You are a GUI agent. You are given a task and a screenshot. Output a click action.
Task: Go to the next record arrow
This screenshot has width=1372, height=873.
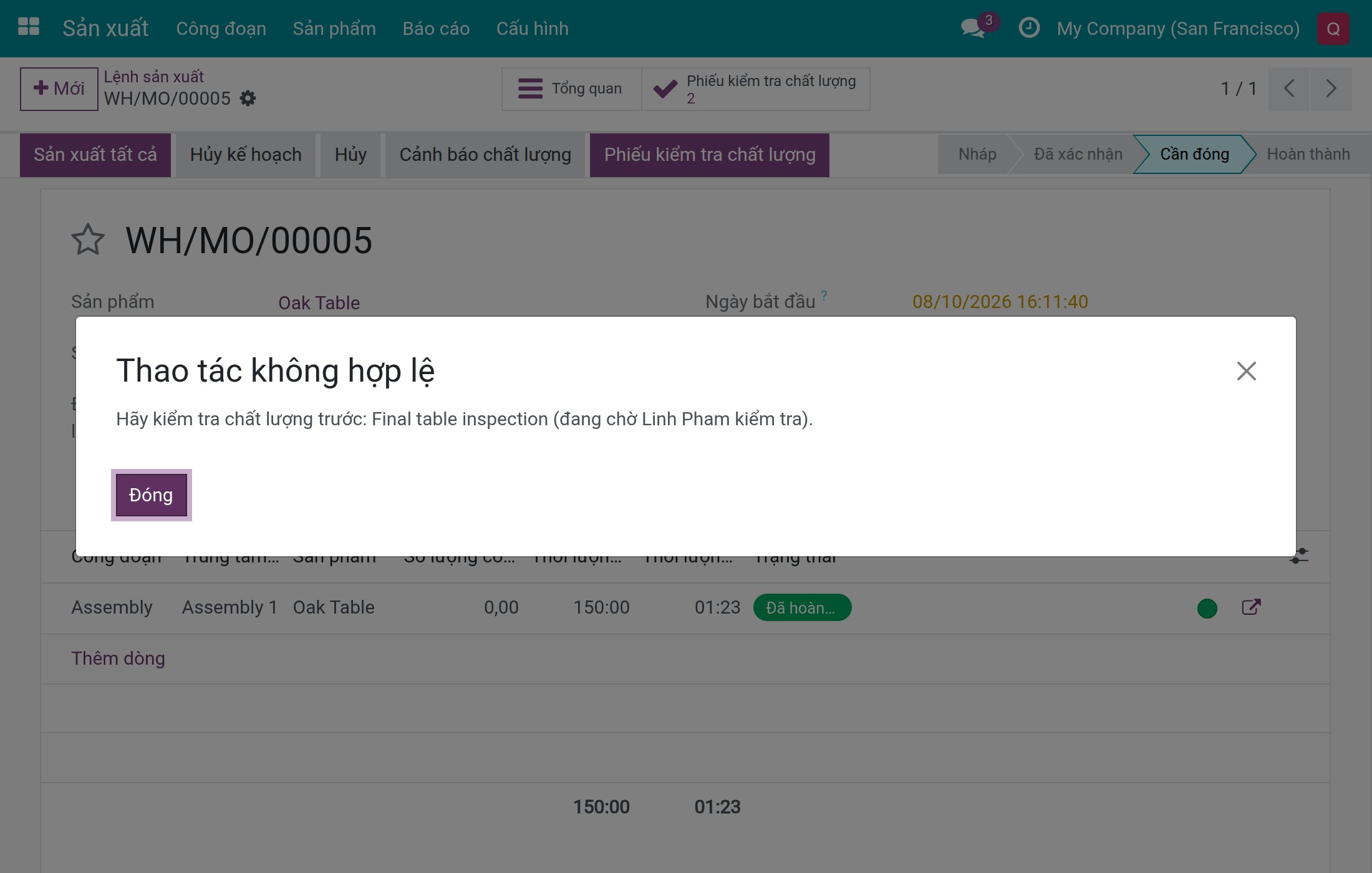click(x=1331, y=89)
